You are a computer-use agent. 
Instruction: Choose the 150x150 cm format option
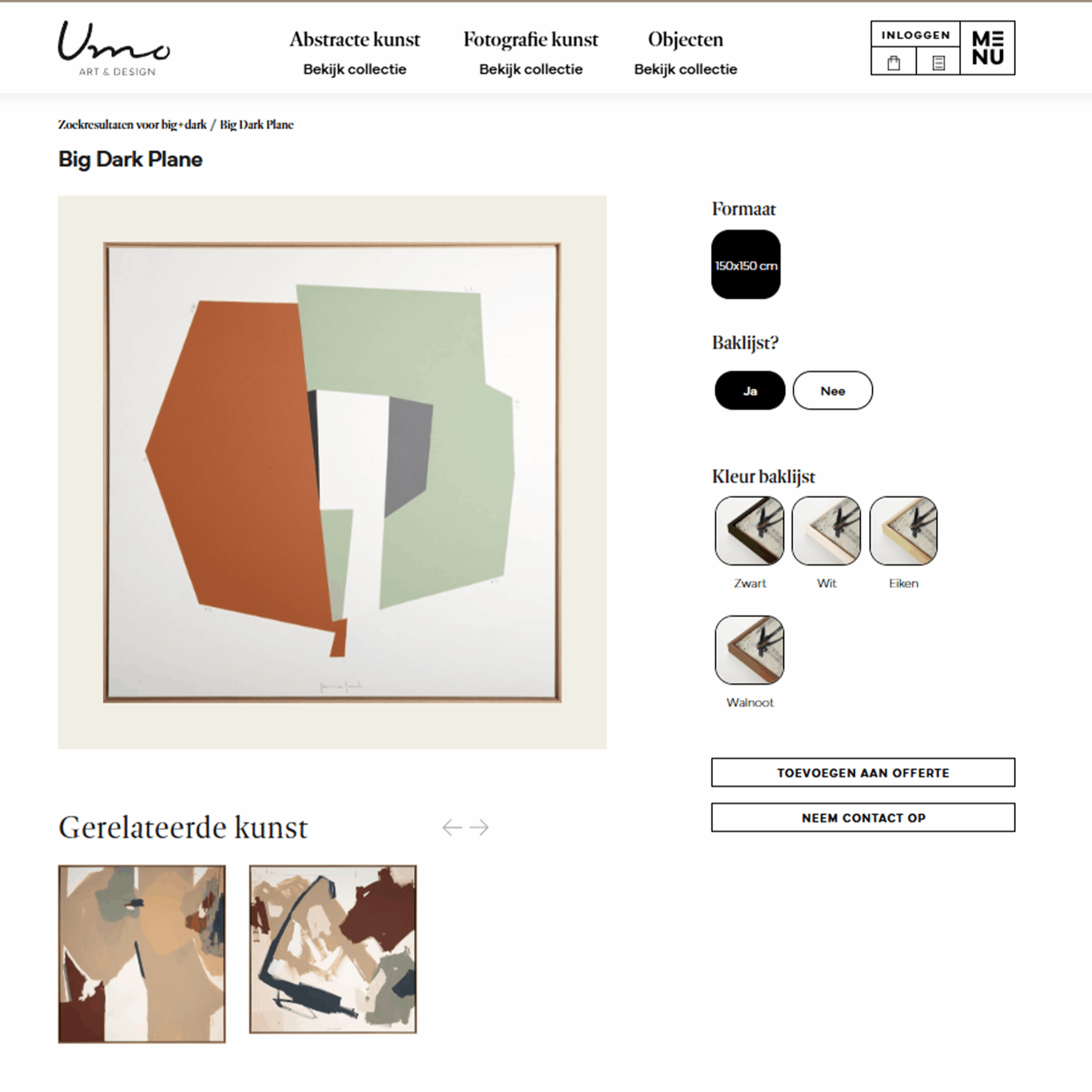pyautogui.click(x=746, y=264)
